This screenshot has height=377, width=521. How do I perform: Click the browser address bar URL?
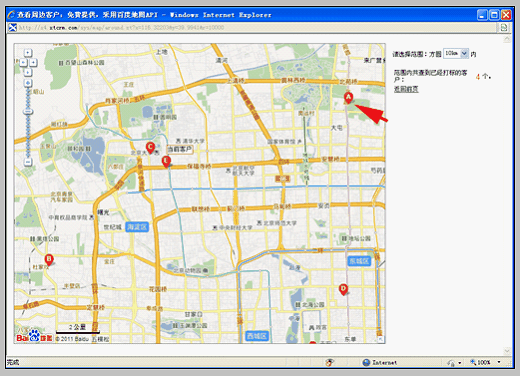tap(121, 28)
